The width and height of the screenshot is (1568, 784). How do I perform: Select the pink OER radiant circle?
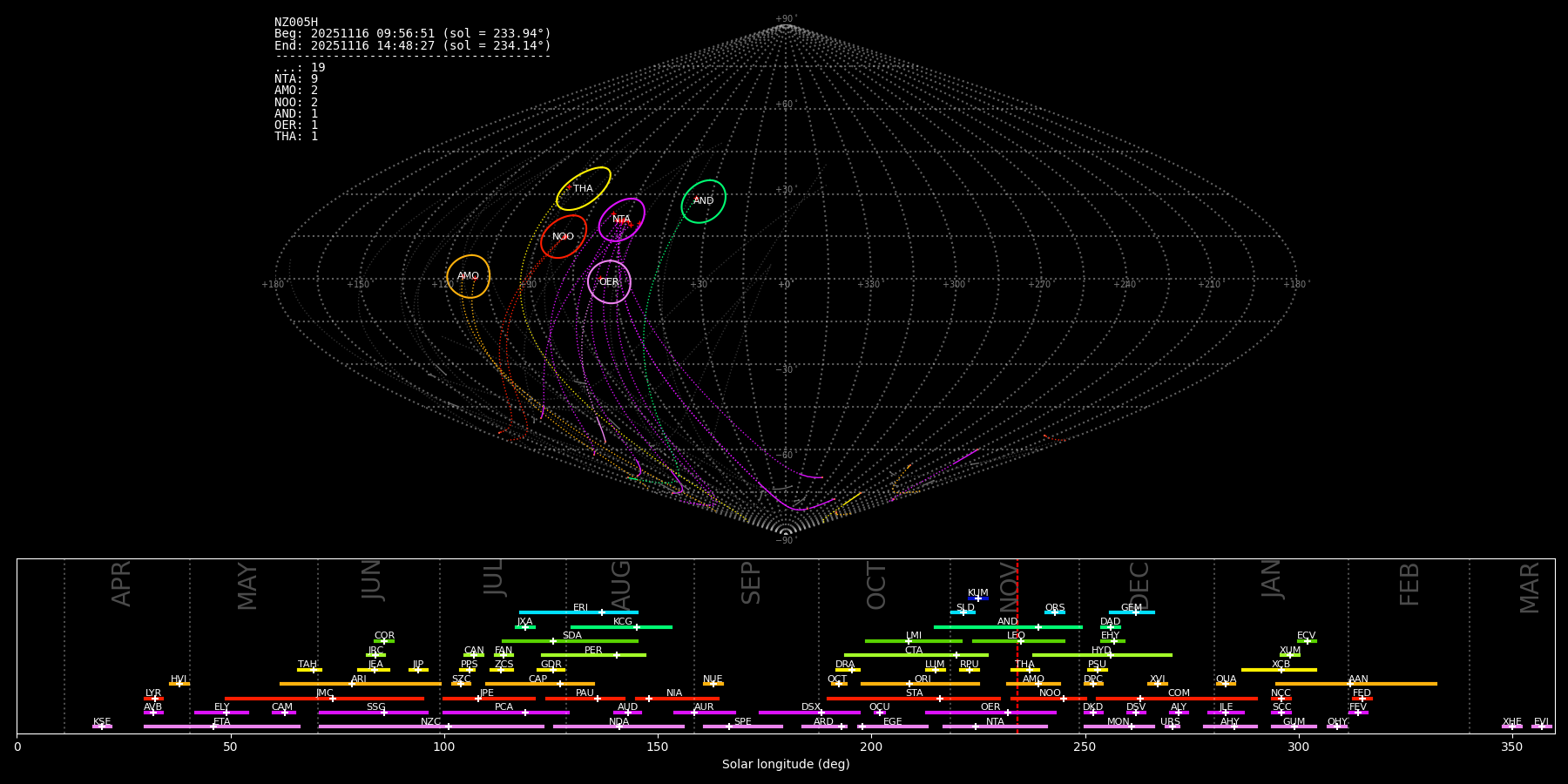point(609,282)
